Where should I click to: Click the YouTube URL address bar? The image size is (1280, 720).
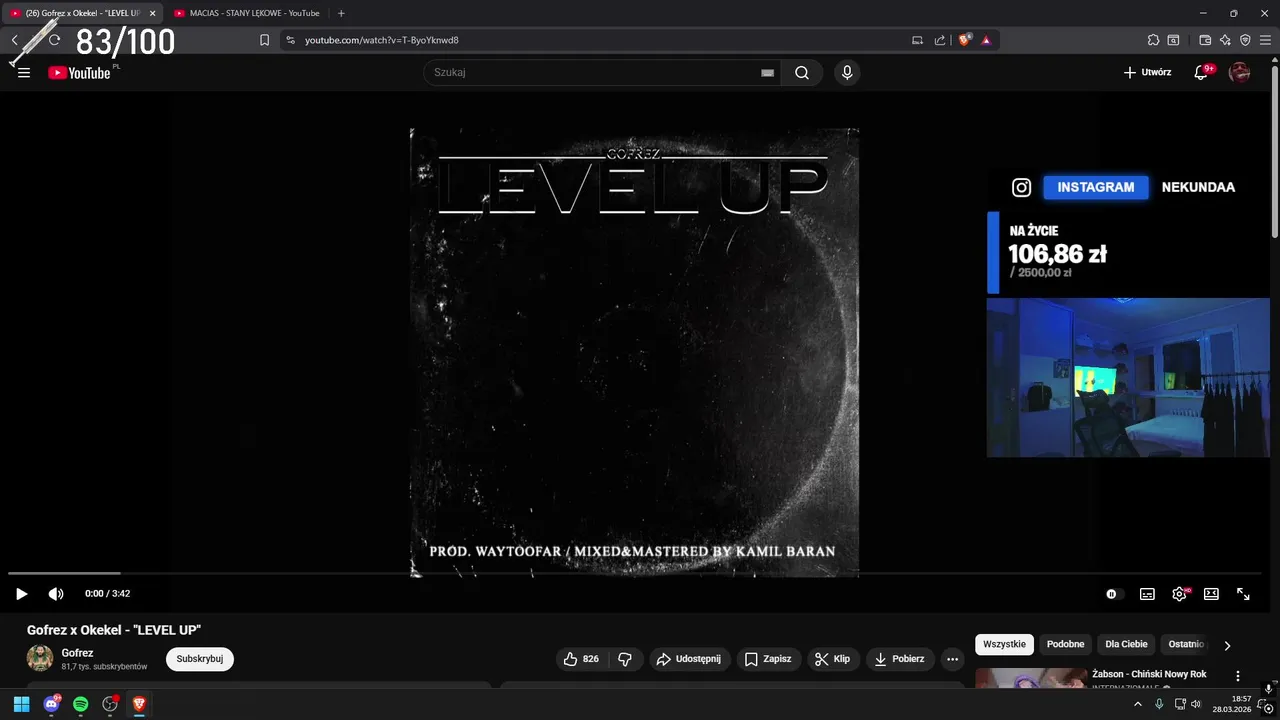click(600, 40)
